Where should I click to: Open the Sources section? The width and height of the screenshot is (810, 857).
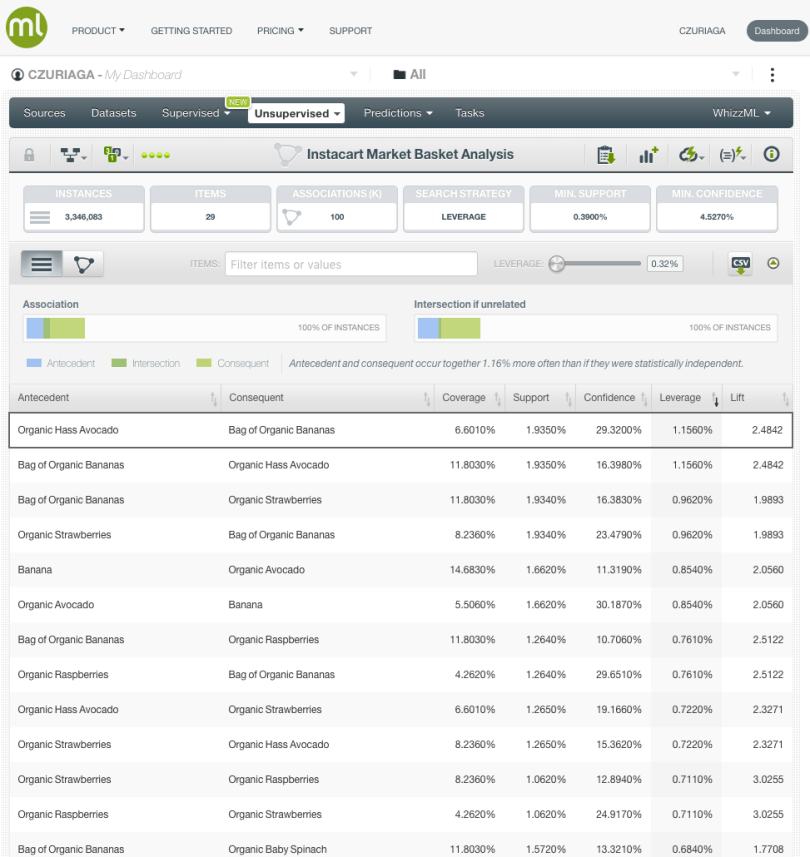pyautogui.click(x=44, y=113)
